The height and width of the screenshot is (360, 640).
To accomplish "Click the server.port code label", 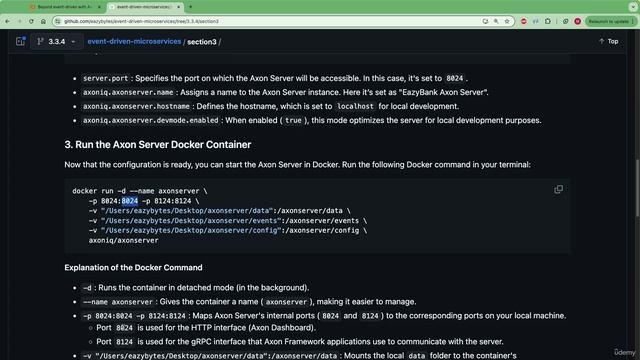I will (105, 78).
